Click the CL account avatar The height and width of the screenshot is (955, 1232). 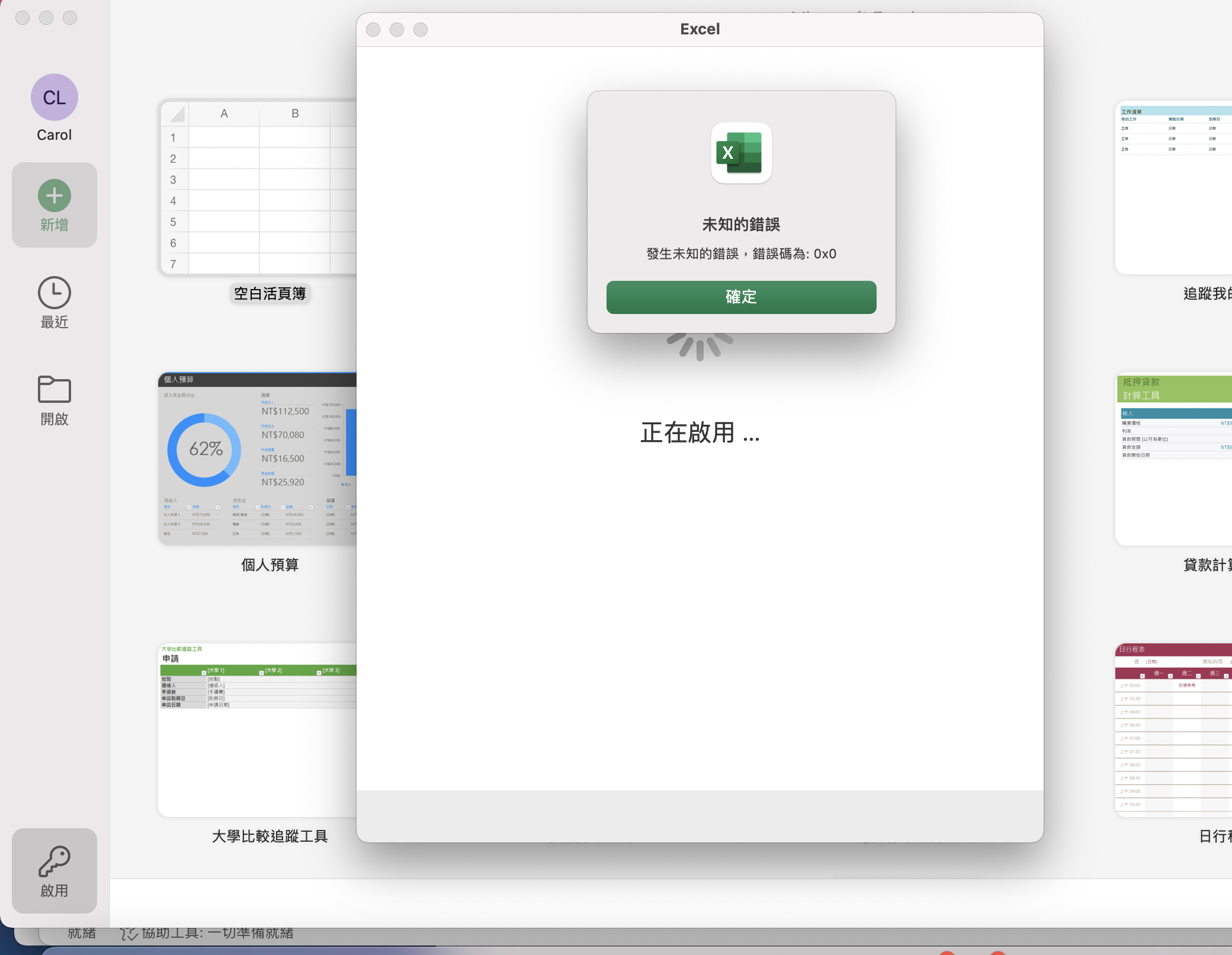tap(54, 97)
